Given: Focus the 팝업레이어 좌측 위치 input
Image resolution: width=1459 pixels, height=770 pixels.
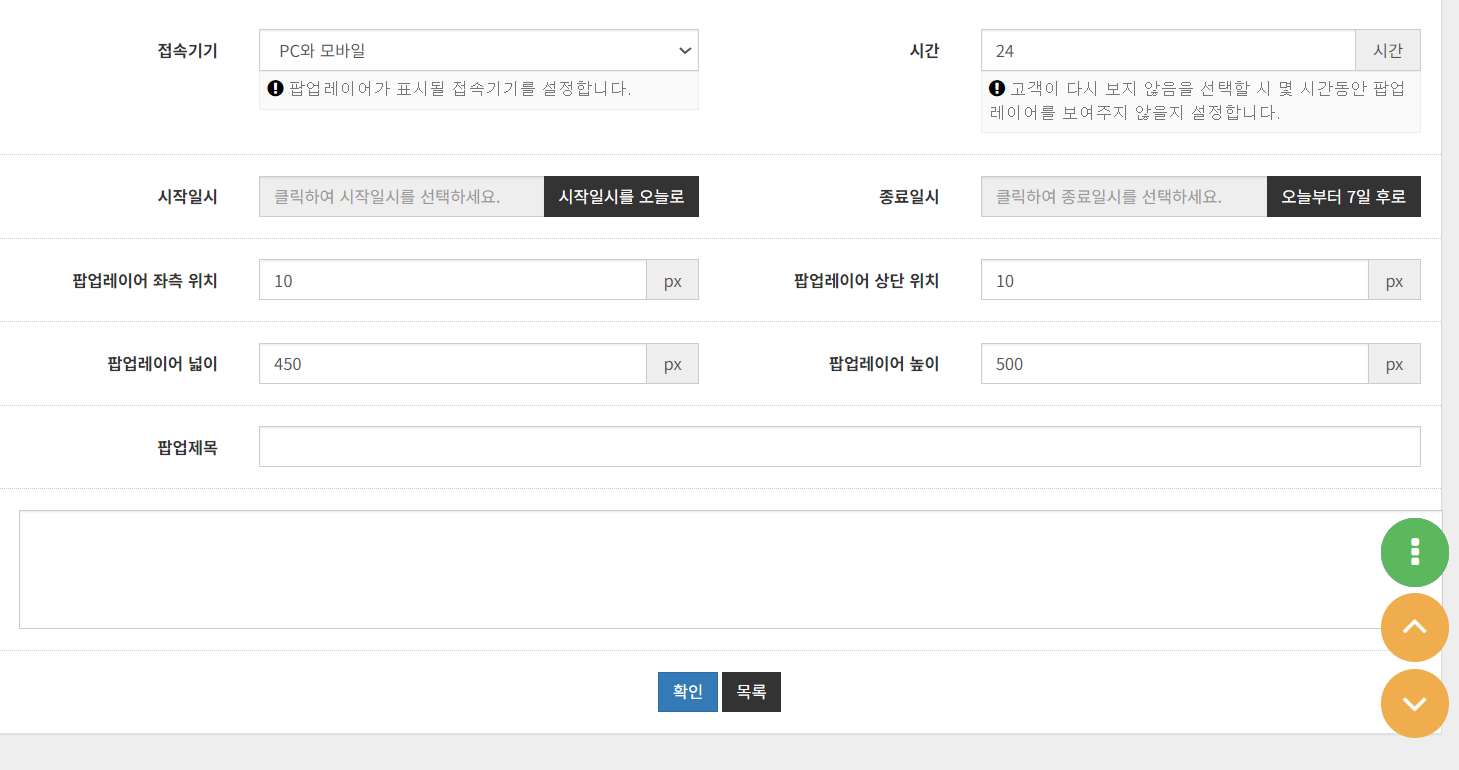Looking at the screenshot, I should click(x=453, y=280).
